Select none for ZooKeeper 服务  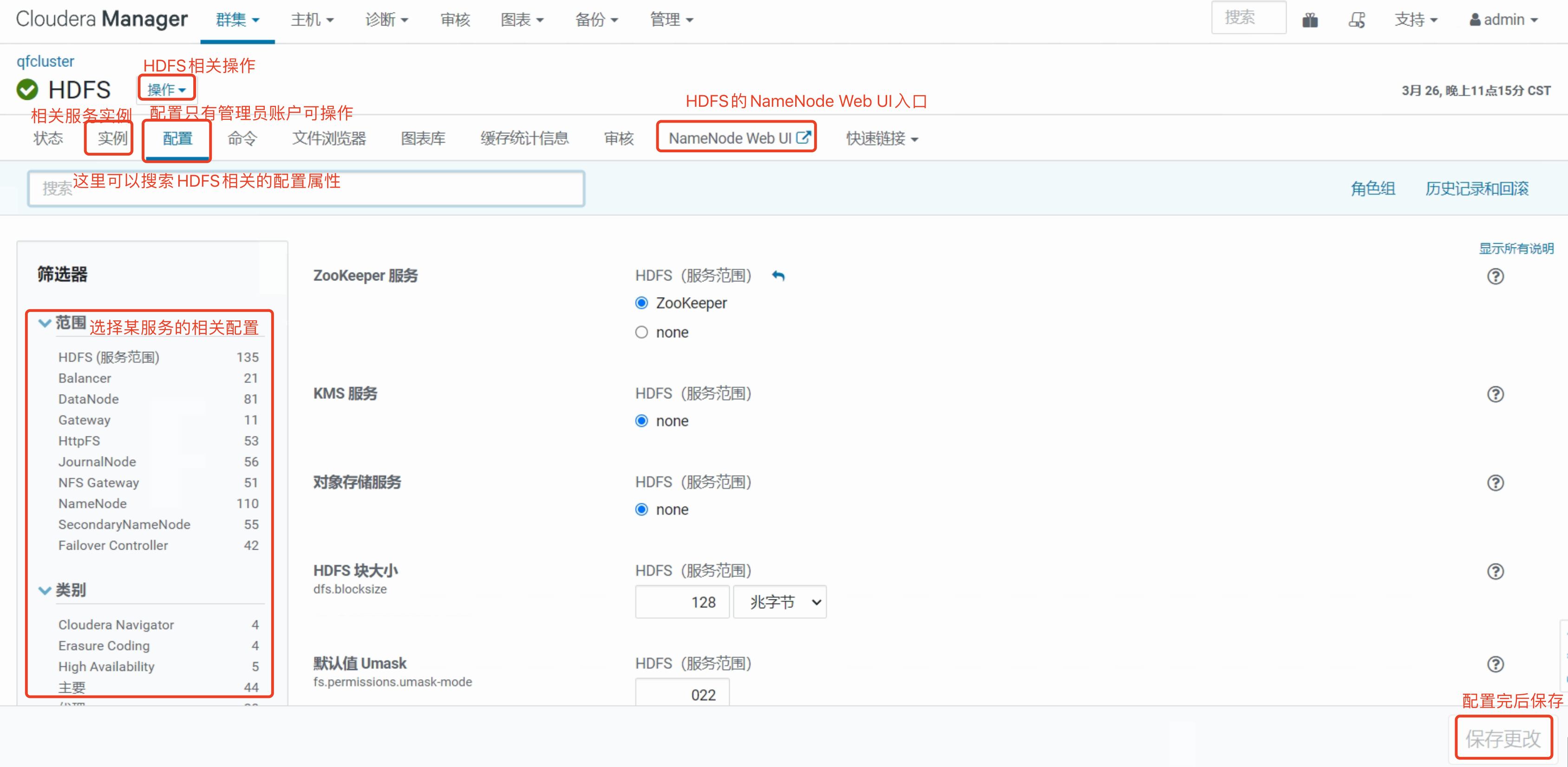pos(641,333)
